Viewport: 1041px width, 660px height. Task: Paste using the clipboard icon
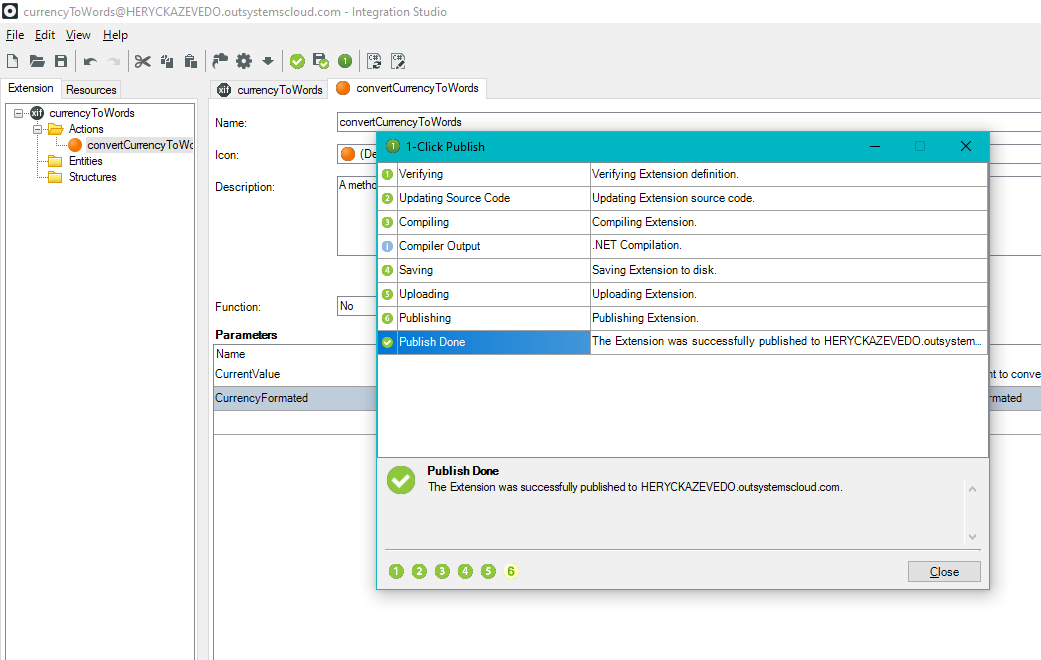coord(190,61)
